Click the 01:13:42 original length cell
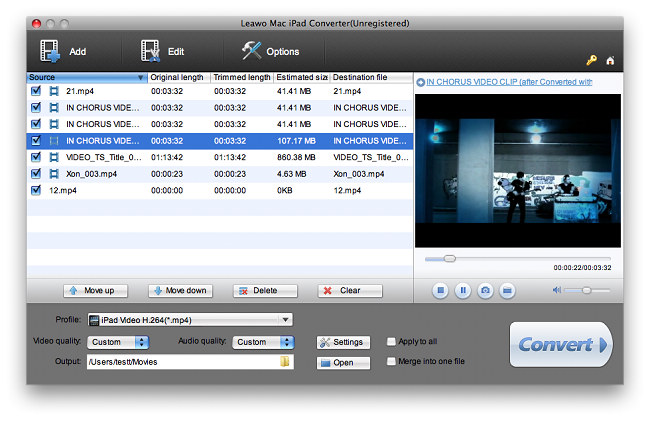The image size is (650, 421). [167, 157]
